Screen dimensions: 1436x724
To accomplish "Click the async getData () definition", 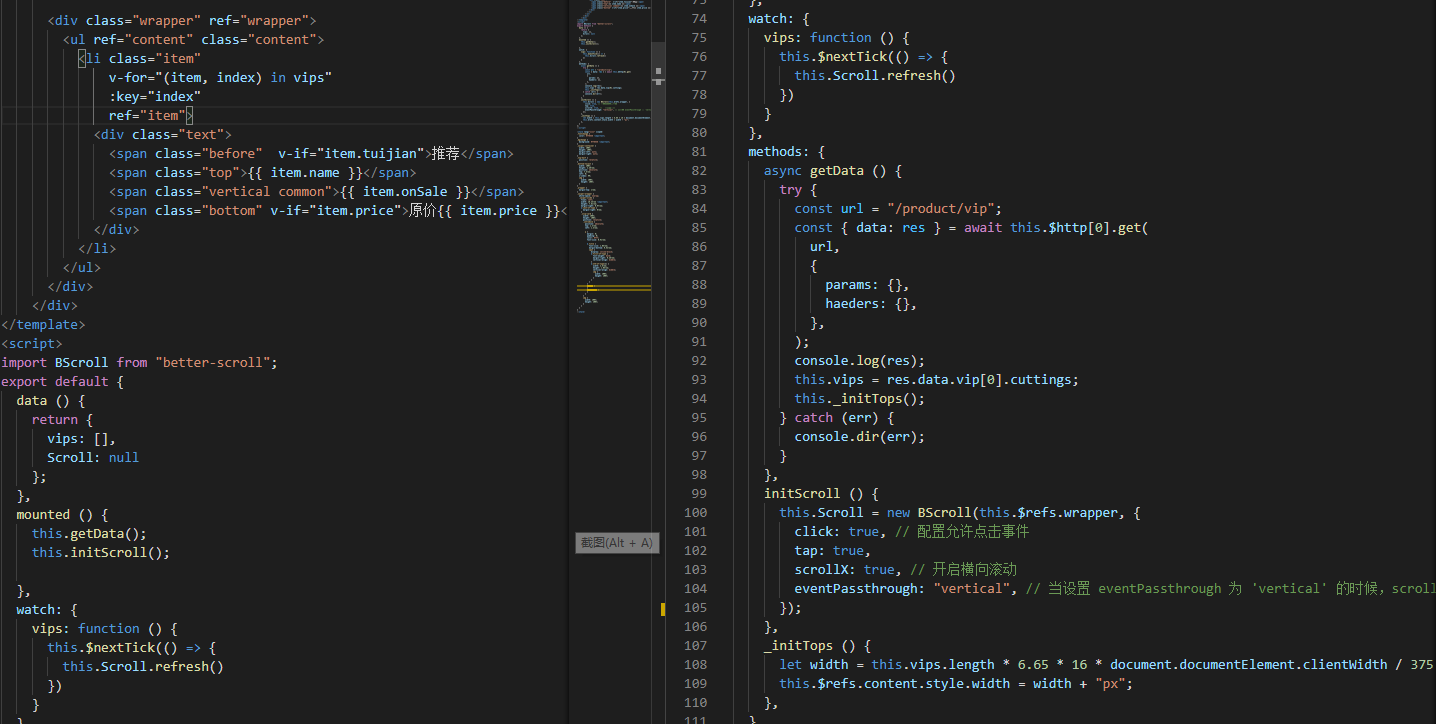I will [833, 171].
